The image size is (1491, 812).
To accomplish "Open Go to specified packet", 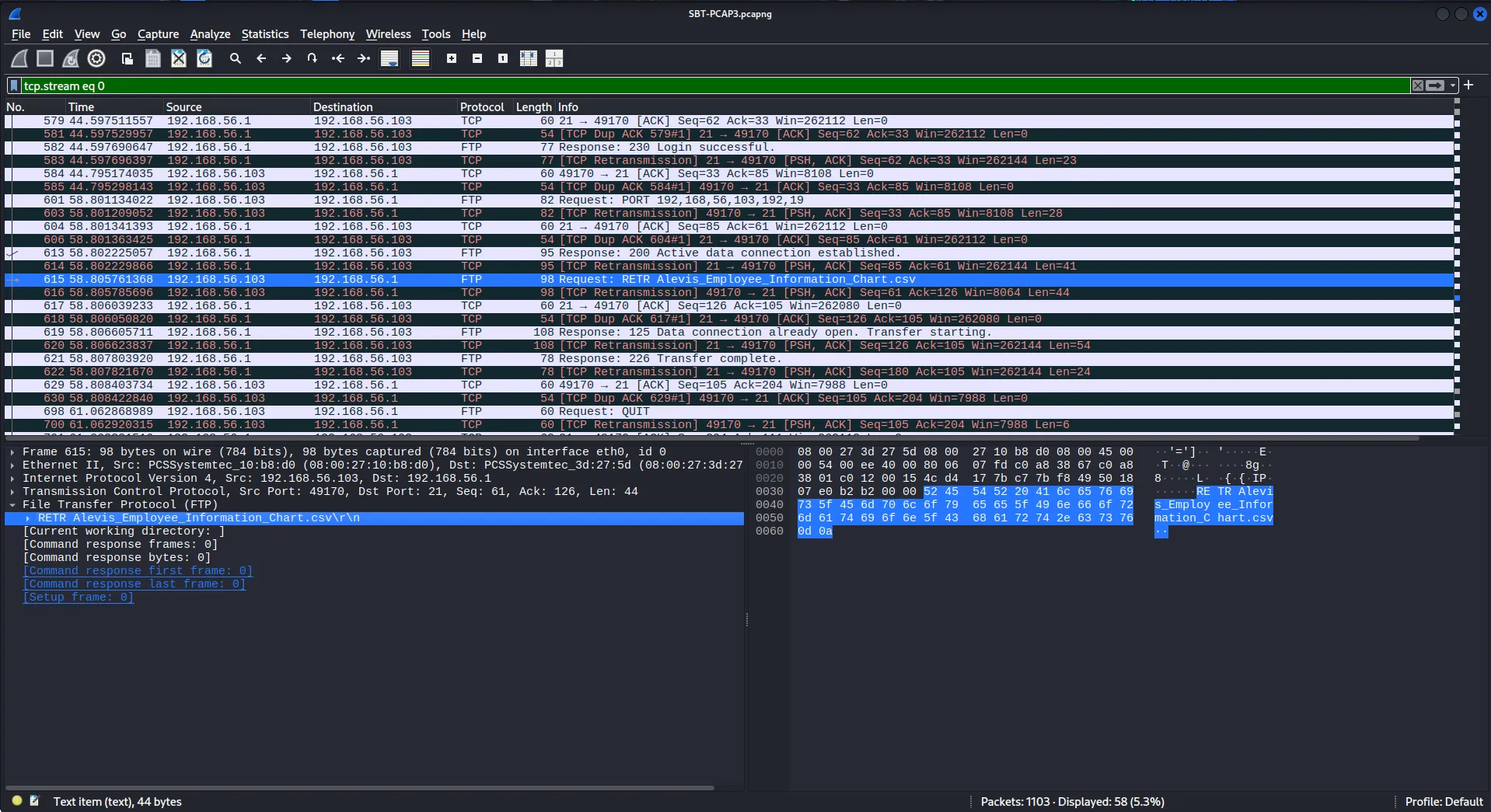I will [313, 58].
